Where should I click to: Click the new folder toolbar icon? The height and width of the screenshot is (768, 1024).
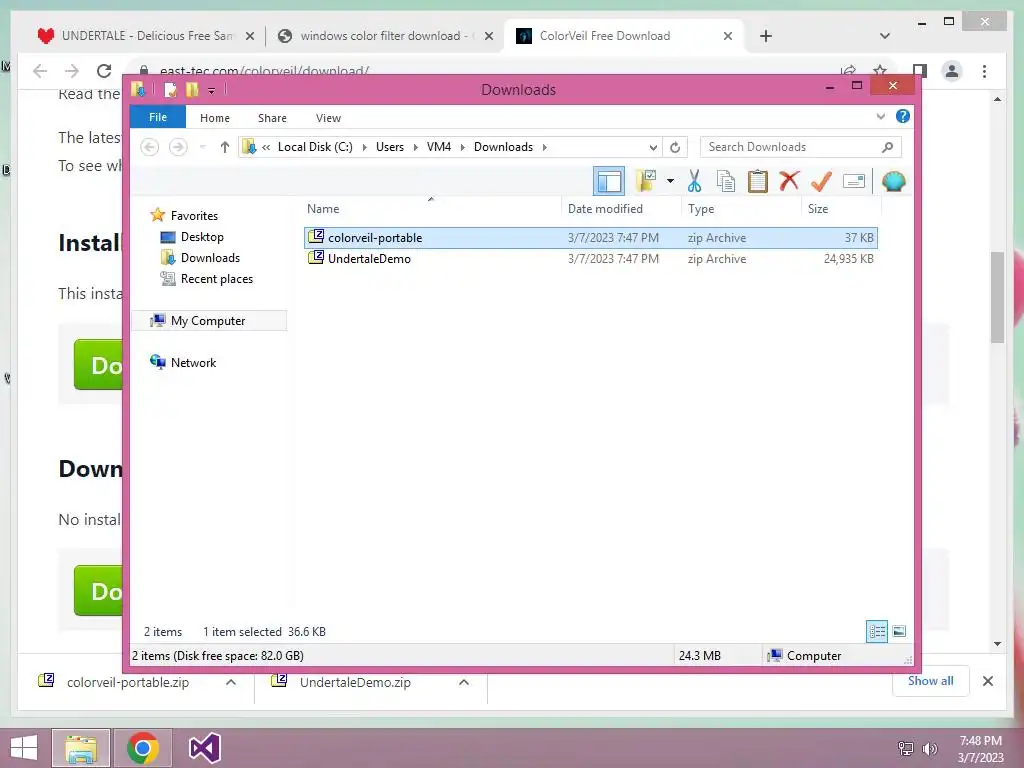pyautogui.click(x=646, y=181)
